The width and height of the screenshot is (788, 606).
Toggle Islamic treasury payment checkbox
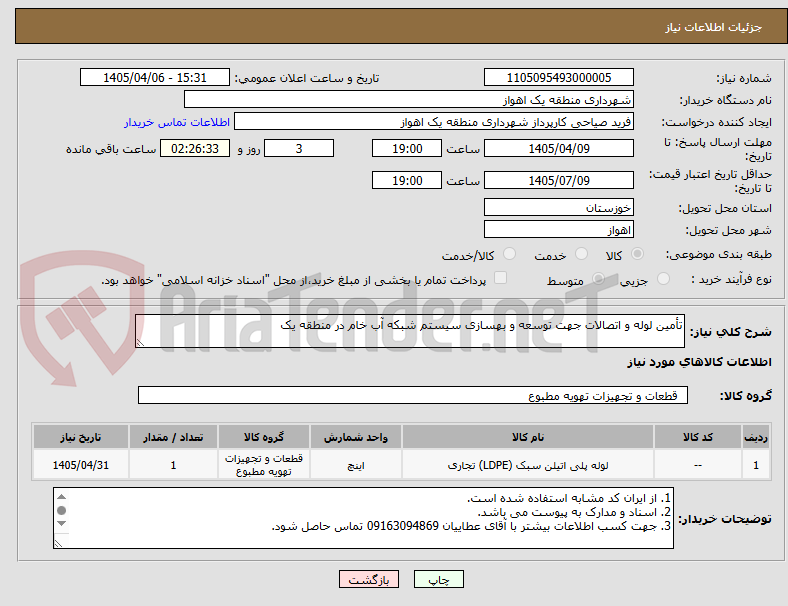pos(501,278)
